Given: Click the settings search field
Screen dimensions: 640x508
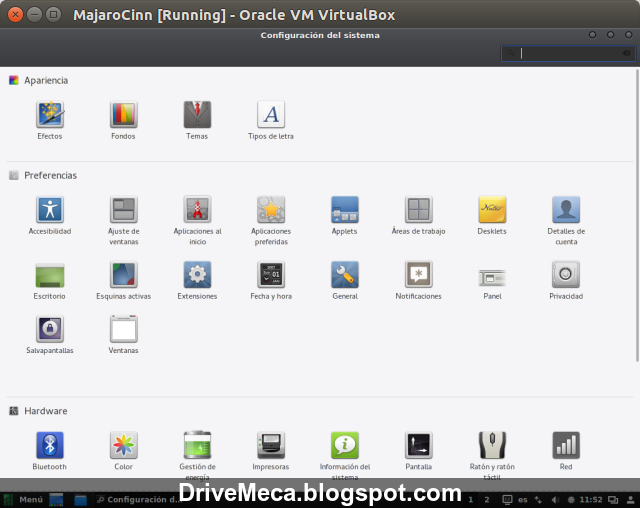Looking at the screenshot, I should (568, 53).
